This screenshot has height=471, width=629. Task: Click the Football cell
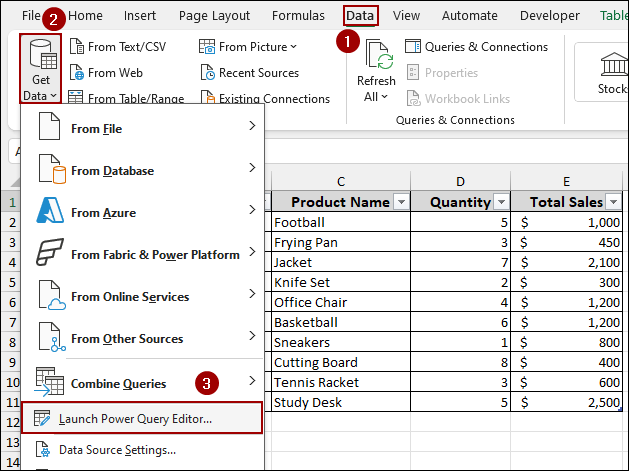click(341, 222)
